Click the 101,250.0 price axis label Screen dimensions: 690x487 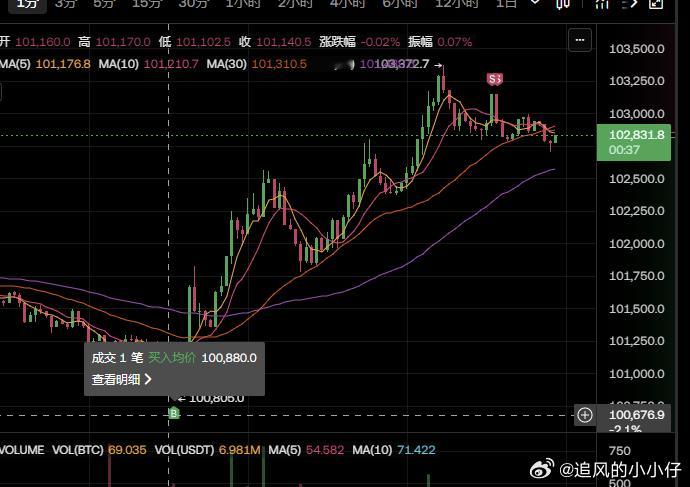pyautogui.click(x=636, y=341)
